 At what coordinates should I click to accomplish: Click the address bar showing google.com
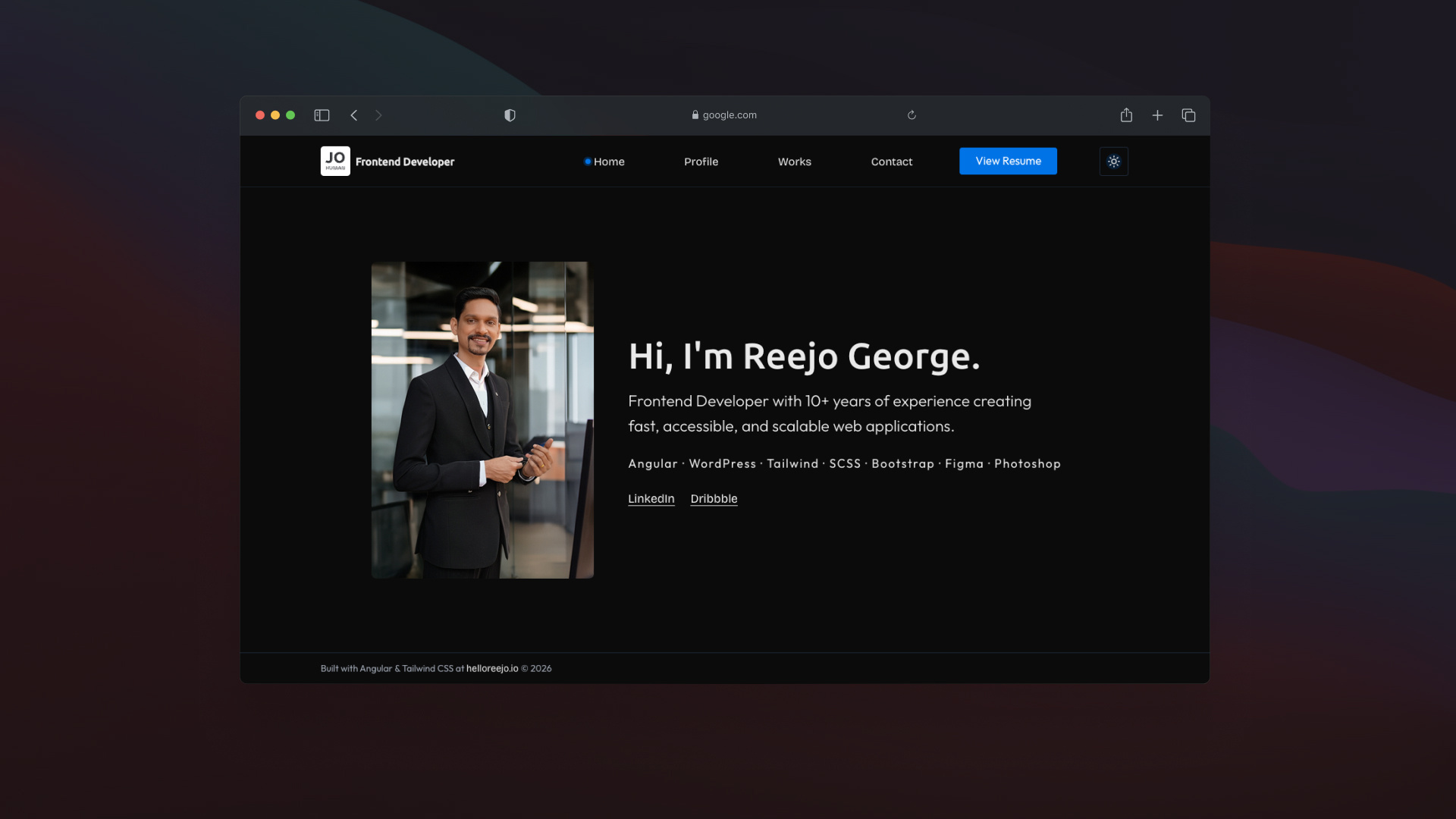pyautogui.click(x=724, y=115)
